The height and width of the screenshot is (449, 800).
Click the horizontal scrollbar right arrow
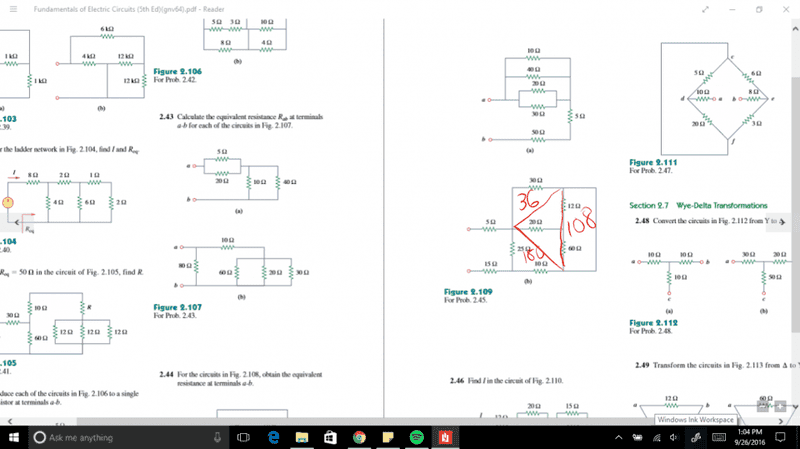click(780, 421)
